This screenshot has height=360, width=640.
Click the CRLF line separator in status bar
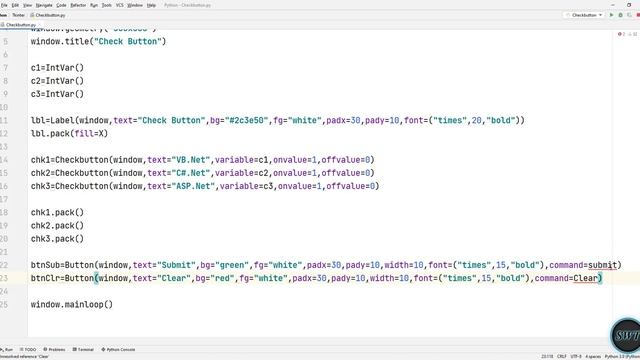(x=562, y=357)
